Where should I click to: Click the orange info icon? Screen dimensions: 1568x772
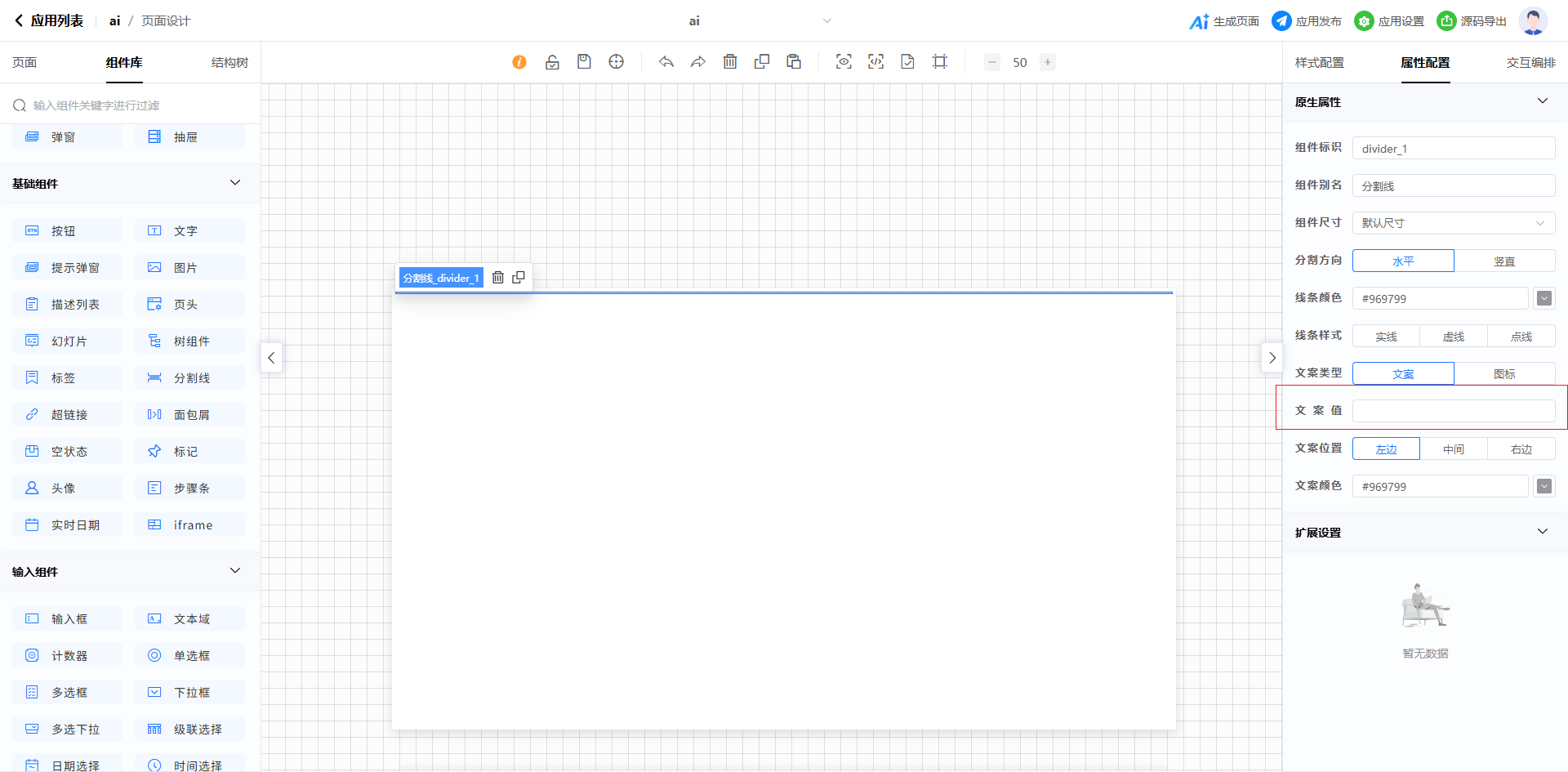click(519, 62)
